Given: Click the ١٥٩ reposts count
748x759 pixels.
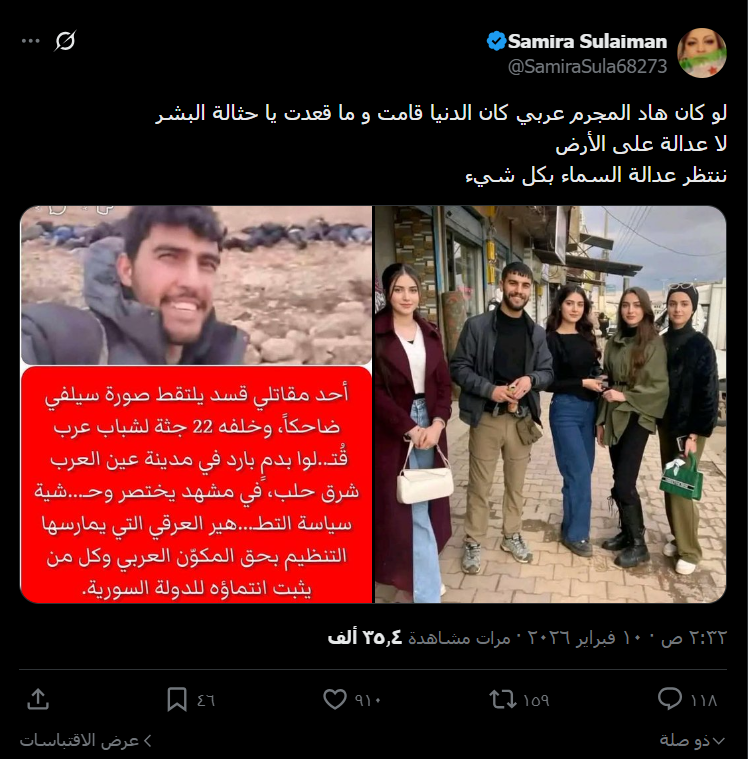Looking at the screenshot, I should (536, 700).
